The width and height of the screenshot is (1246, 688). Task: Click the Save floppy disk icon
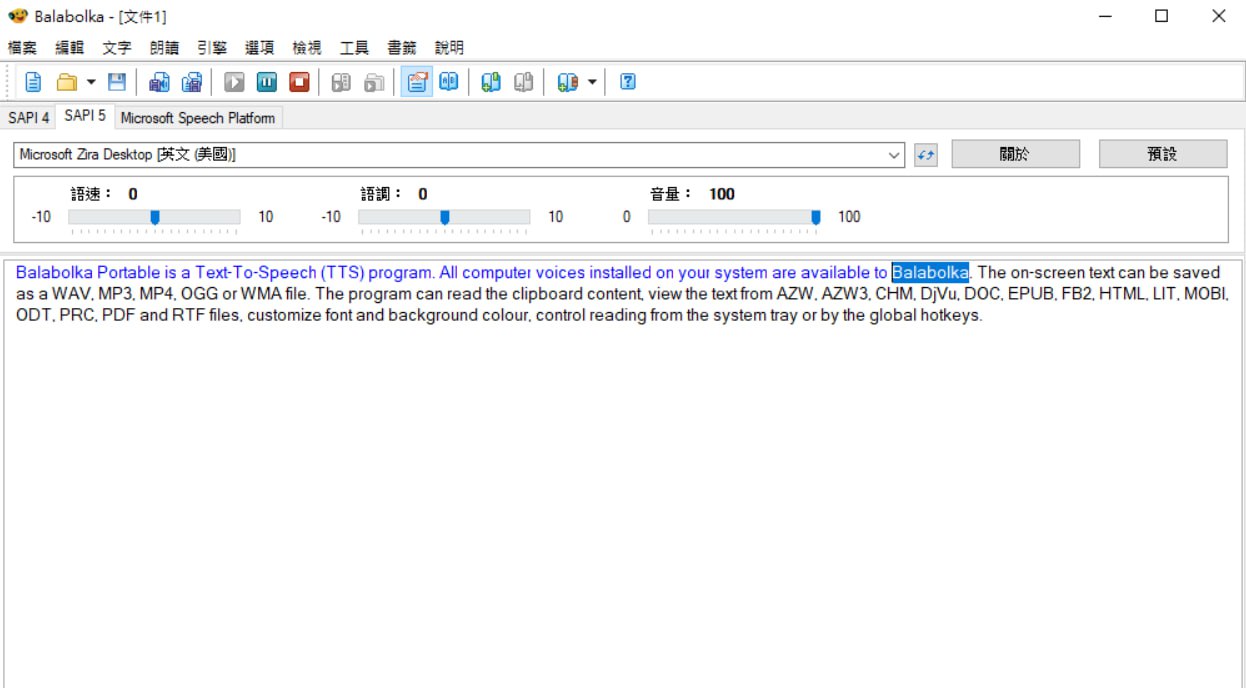click(117, 82)
